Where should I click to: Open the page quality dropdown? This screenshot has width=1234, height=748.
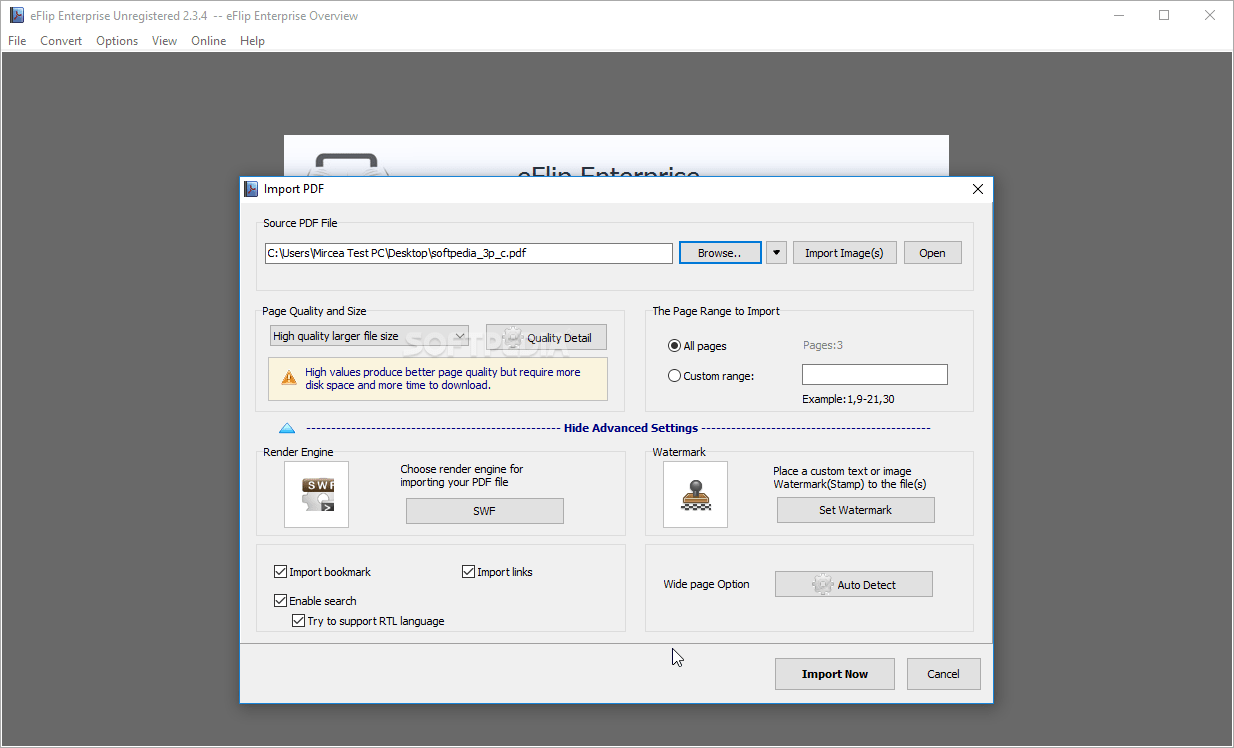370,336
